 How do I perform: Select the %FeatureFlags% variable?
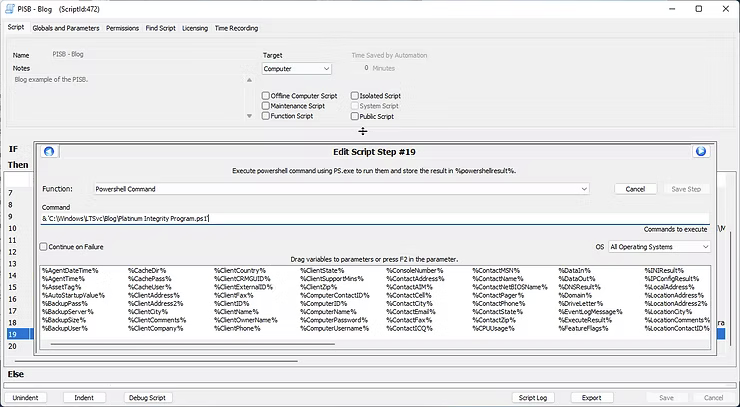tap(583, 328)
